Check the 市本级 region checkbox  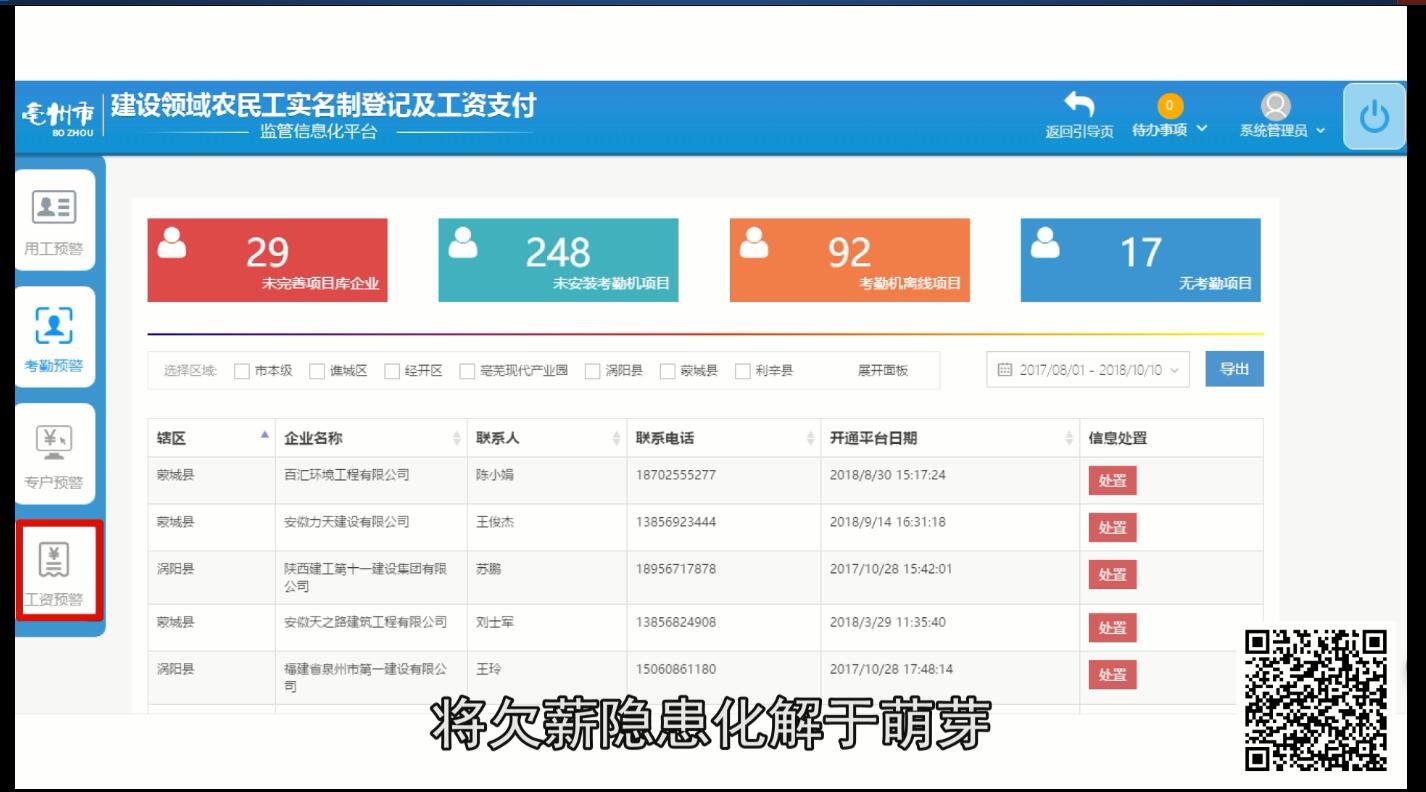pyautogui.click(x=242, y=371)
